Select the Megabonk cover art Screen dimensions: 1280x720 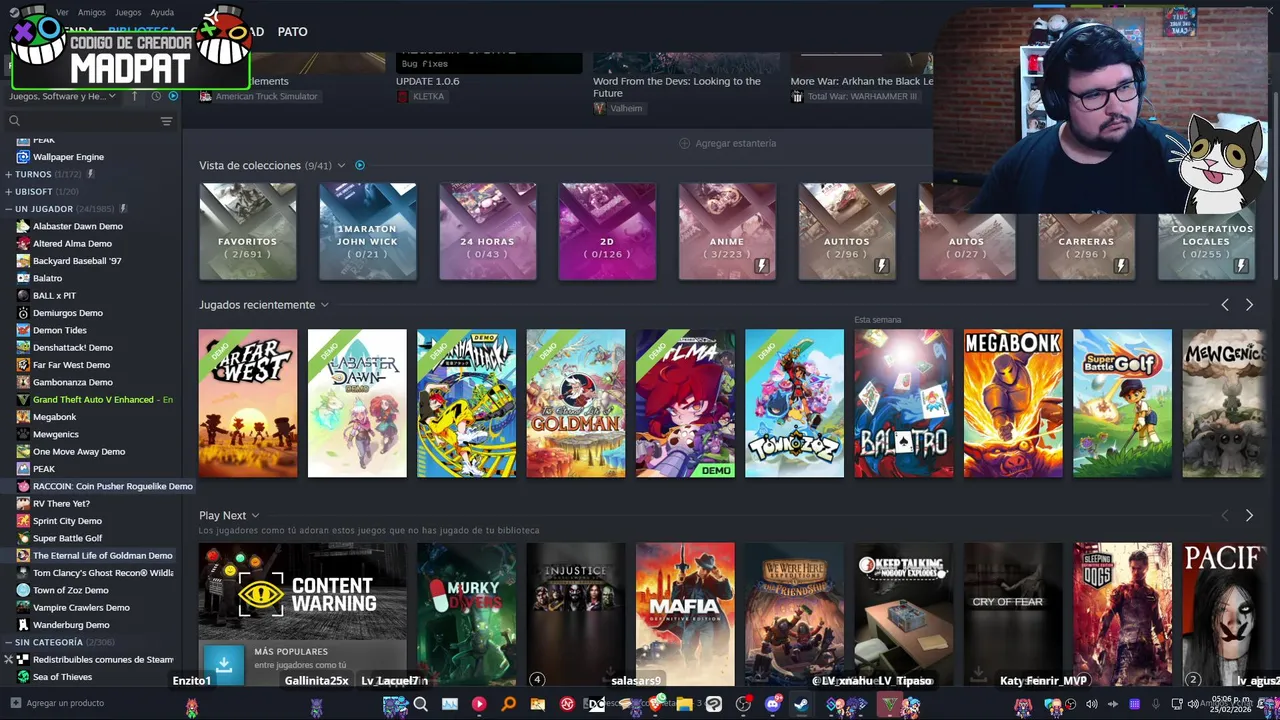(x=1013, y=403)
